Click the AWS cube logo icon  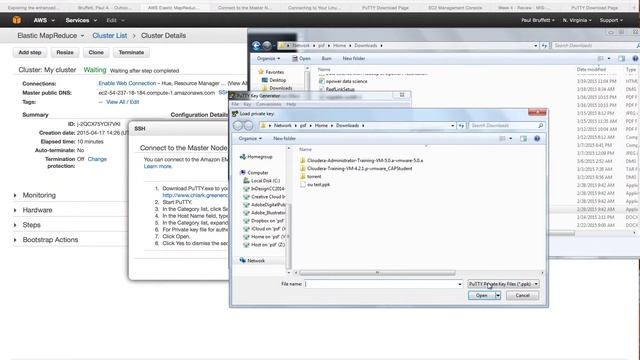(16, 20)
